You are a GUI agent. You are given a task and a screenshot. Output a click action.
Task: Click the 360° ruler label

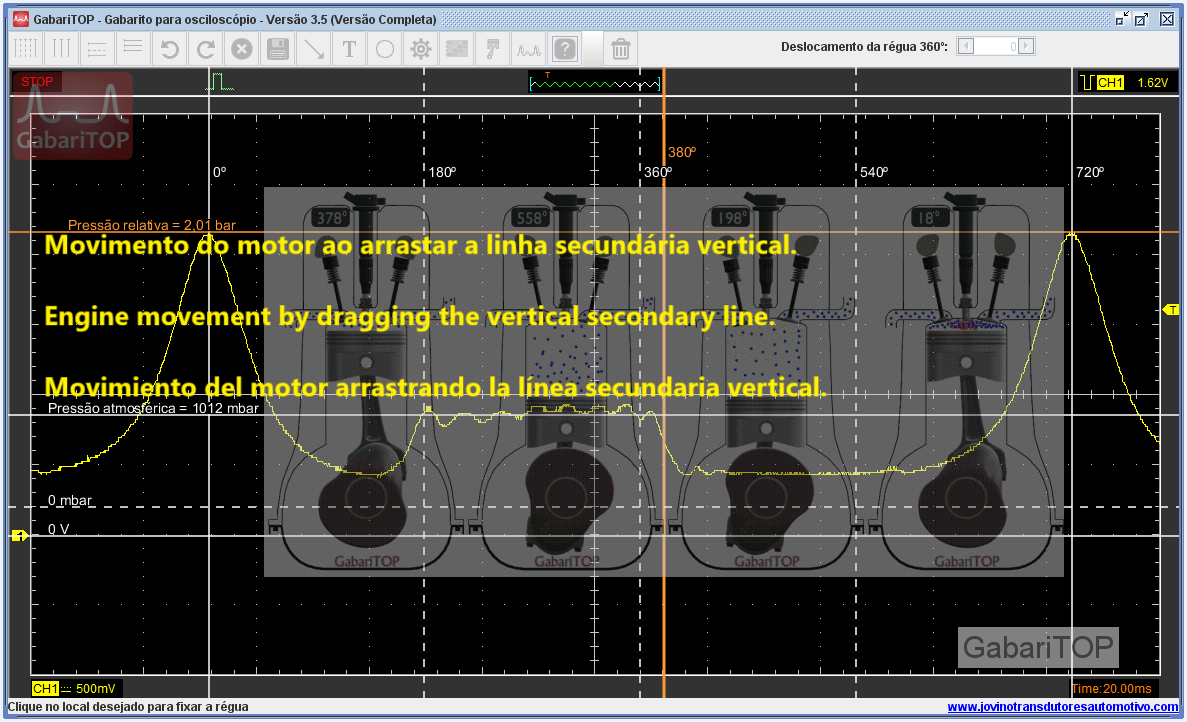click(x=657, y=173)
